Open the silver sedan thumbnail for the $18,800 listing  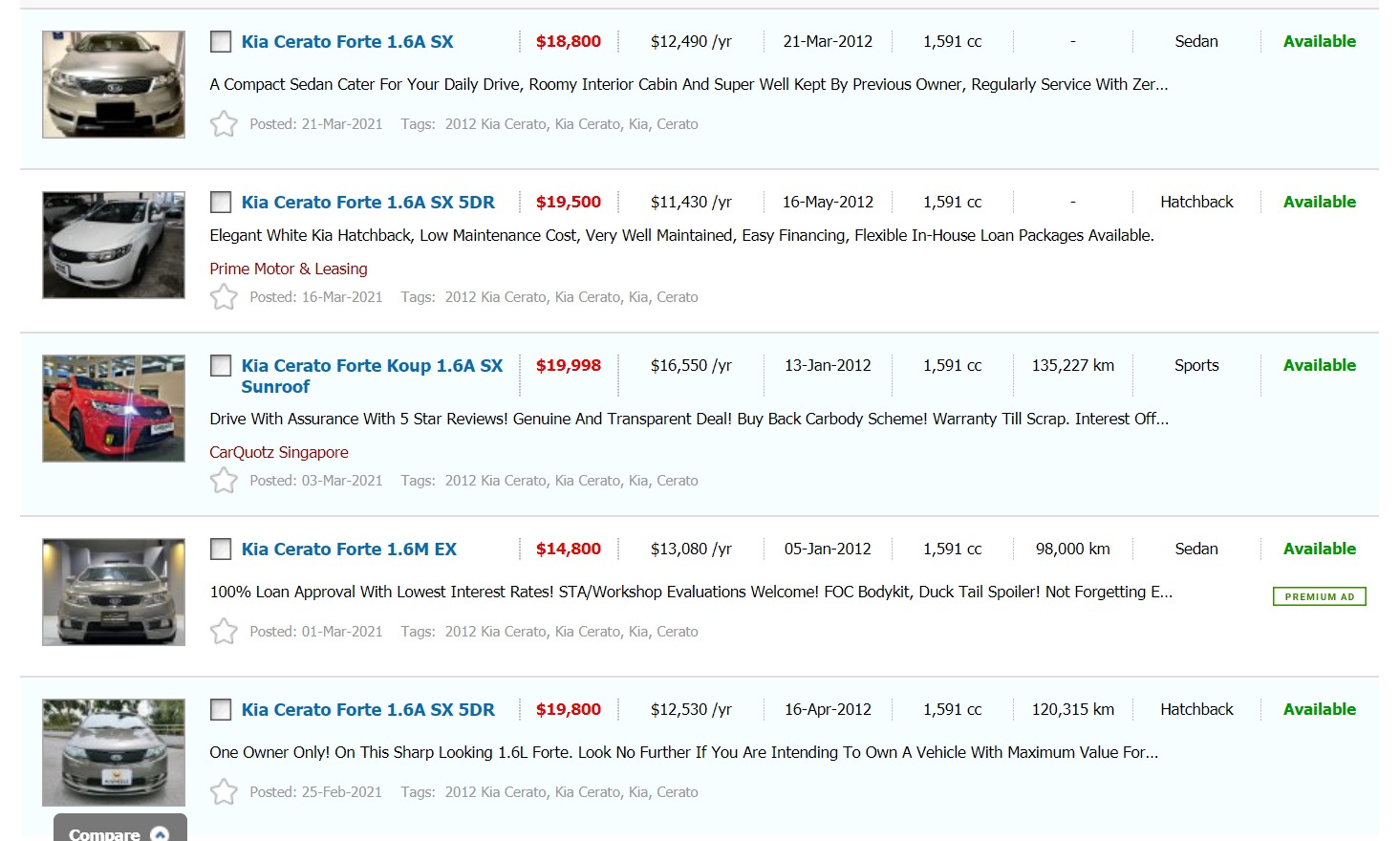point(114,85)
